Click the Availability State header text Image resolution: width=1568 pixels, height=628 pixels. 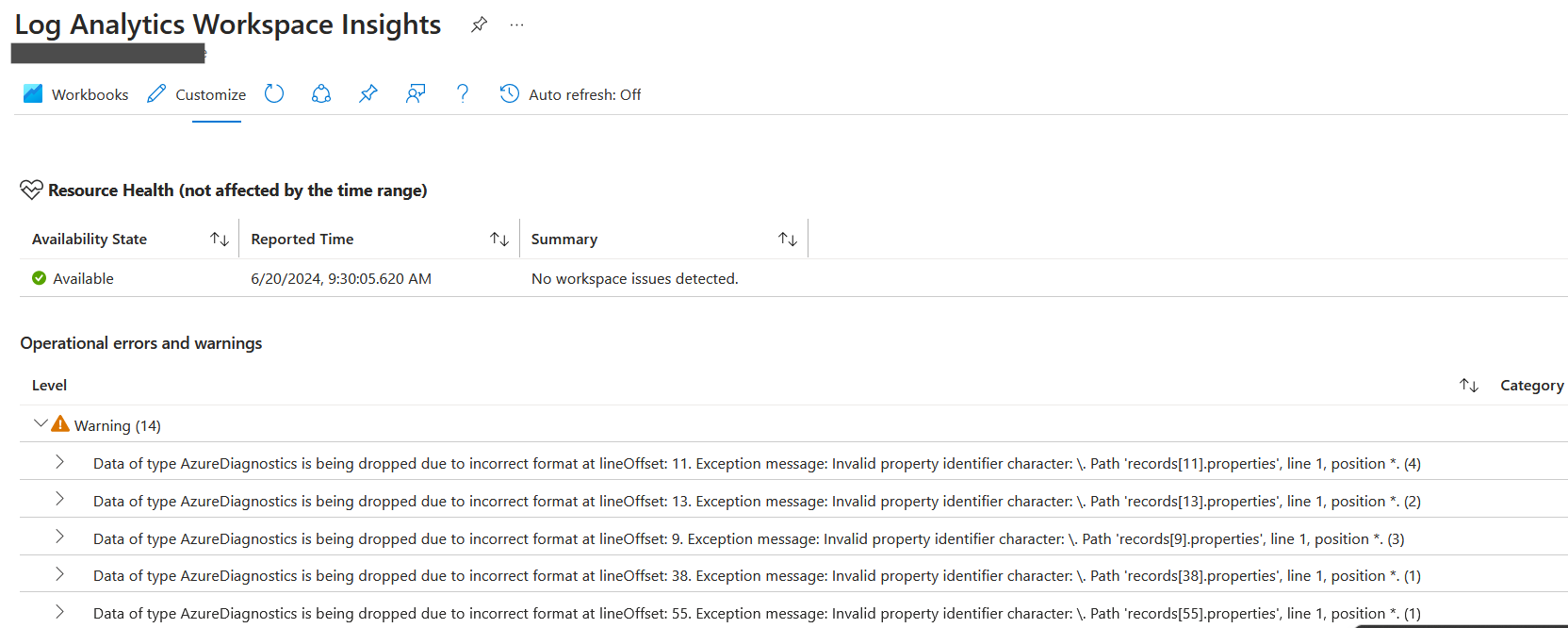coord(90,240)
